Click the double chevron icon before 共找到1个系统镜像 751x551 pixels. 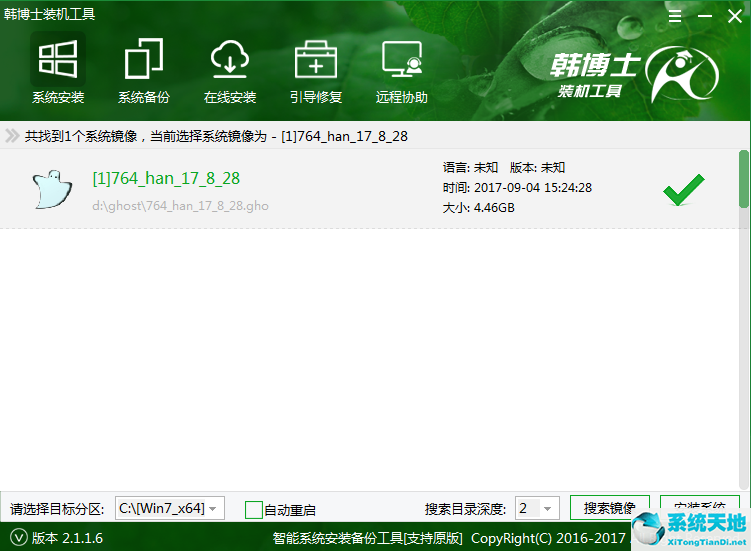(x=12, y=136)
